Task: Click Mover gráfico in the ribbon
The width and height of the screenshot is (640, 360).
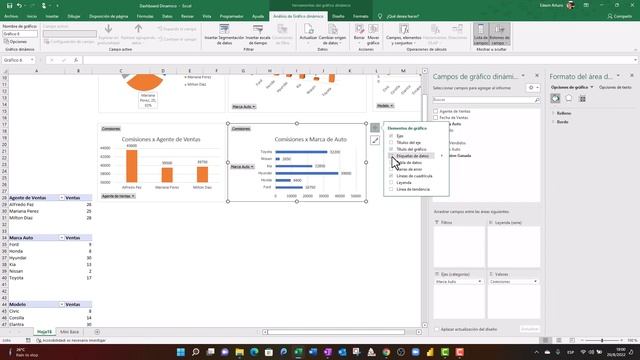Action: click(x=373, y=35)
